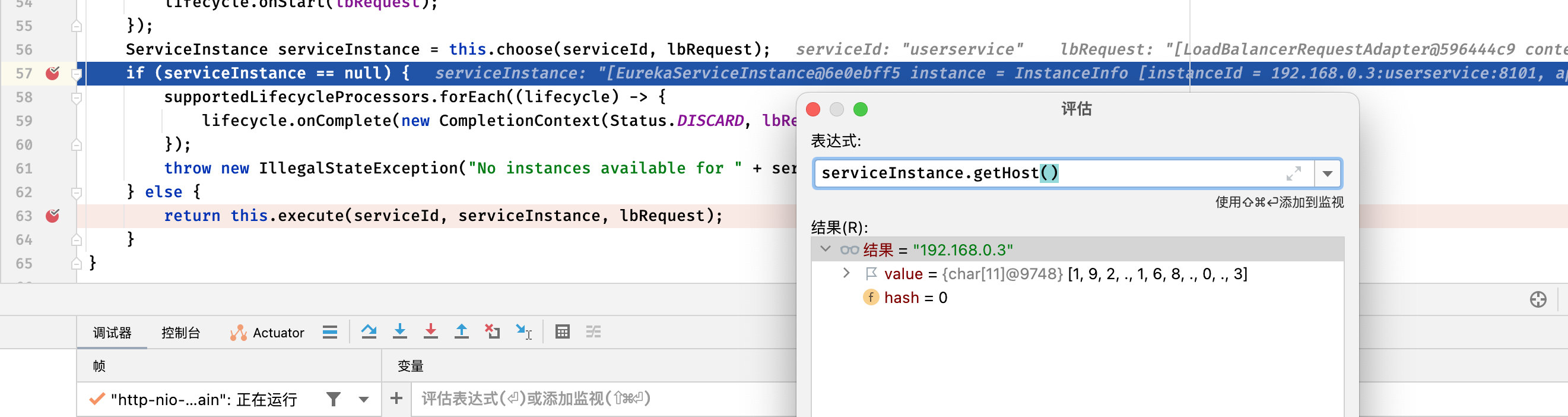Switch to the 控制台 tab
Viewport: 1568px width, 417px height.
tap(181, 333)
